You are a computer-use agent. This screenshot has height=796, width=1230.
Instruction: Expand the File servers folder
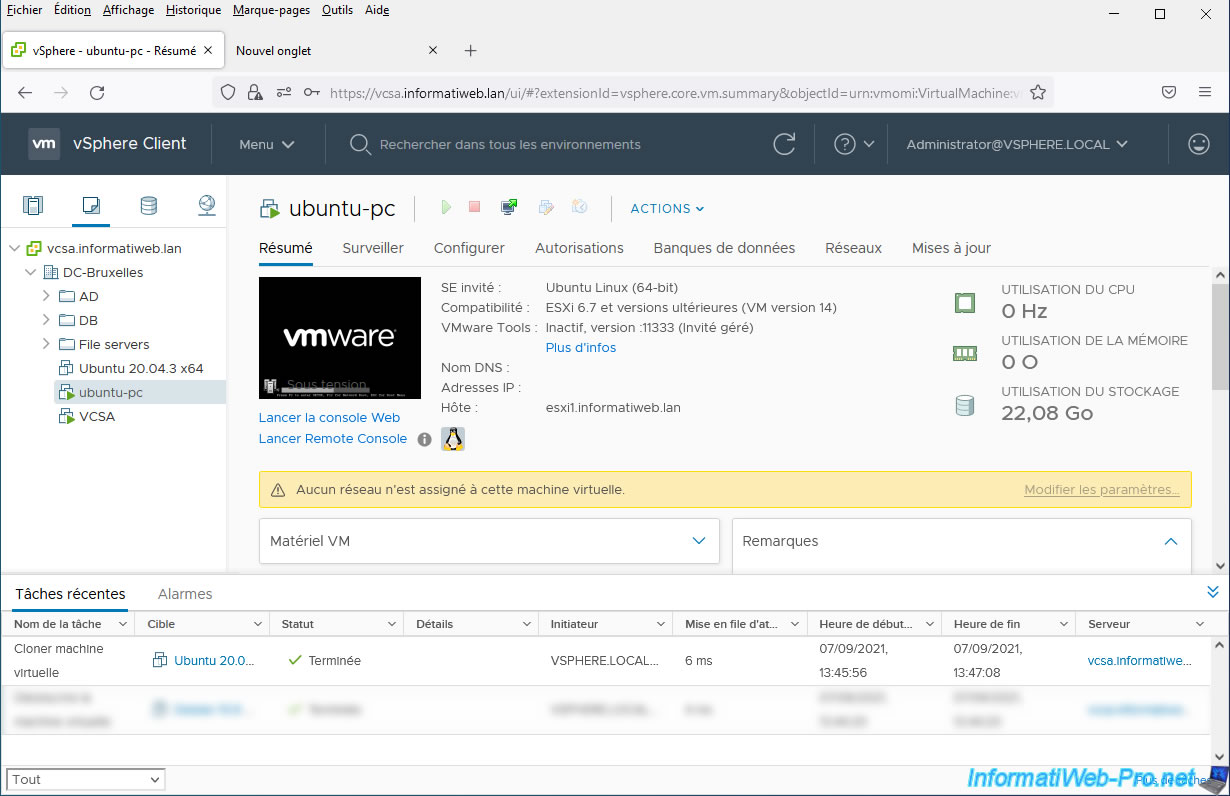coord(46,344)
